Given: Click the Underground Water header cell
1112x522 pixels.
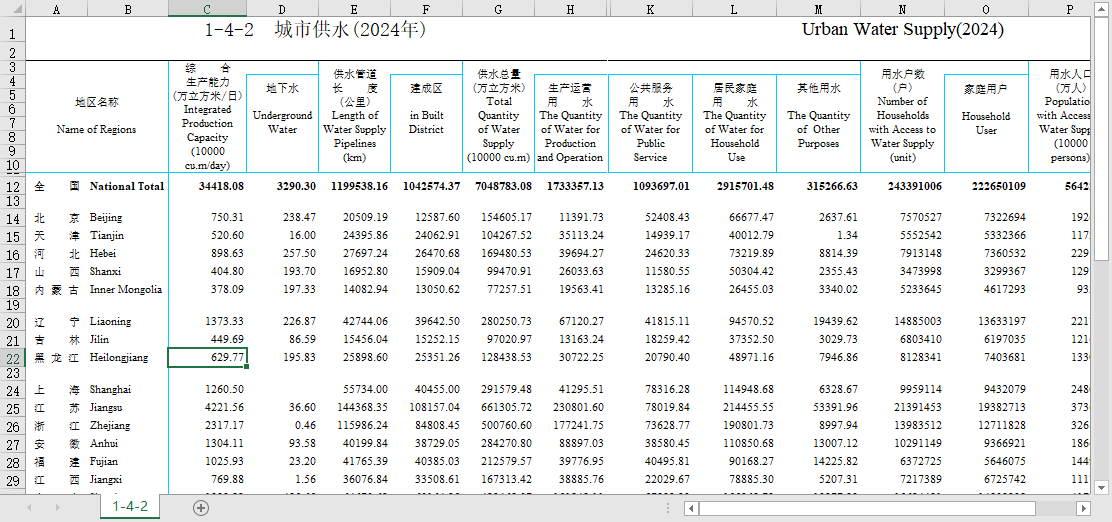Looking at the screenshot, I should point(282,123).
